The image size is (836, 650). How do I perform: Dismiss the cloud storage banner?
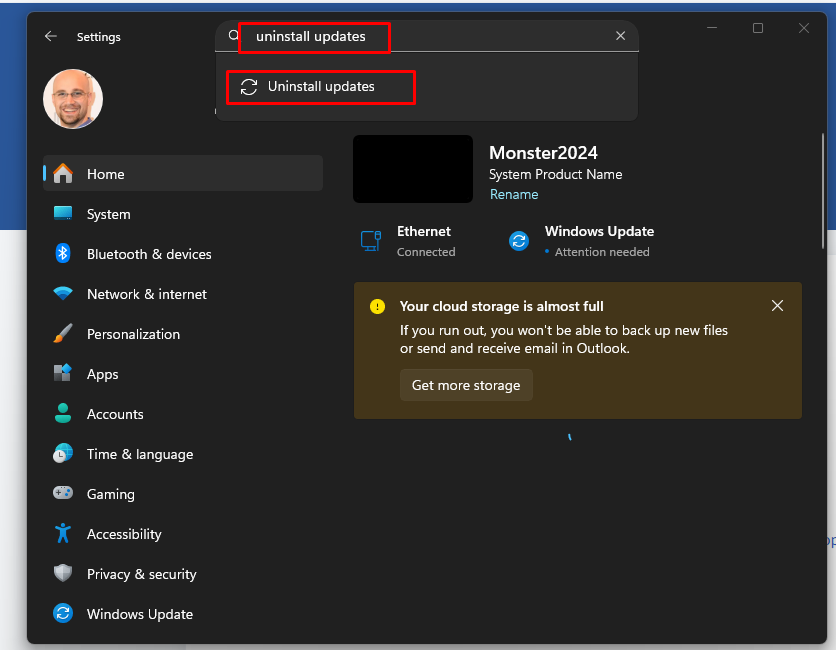pyautogui.click(x=777, y=306)
